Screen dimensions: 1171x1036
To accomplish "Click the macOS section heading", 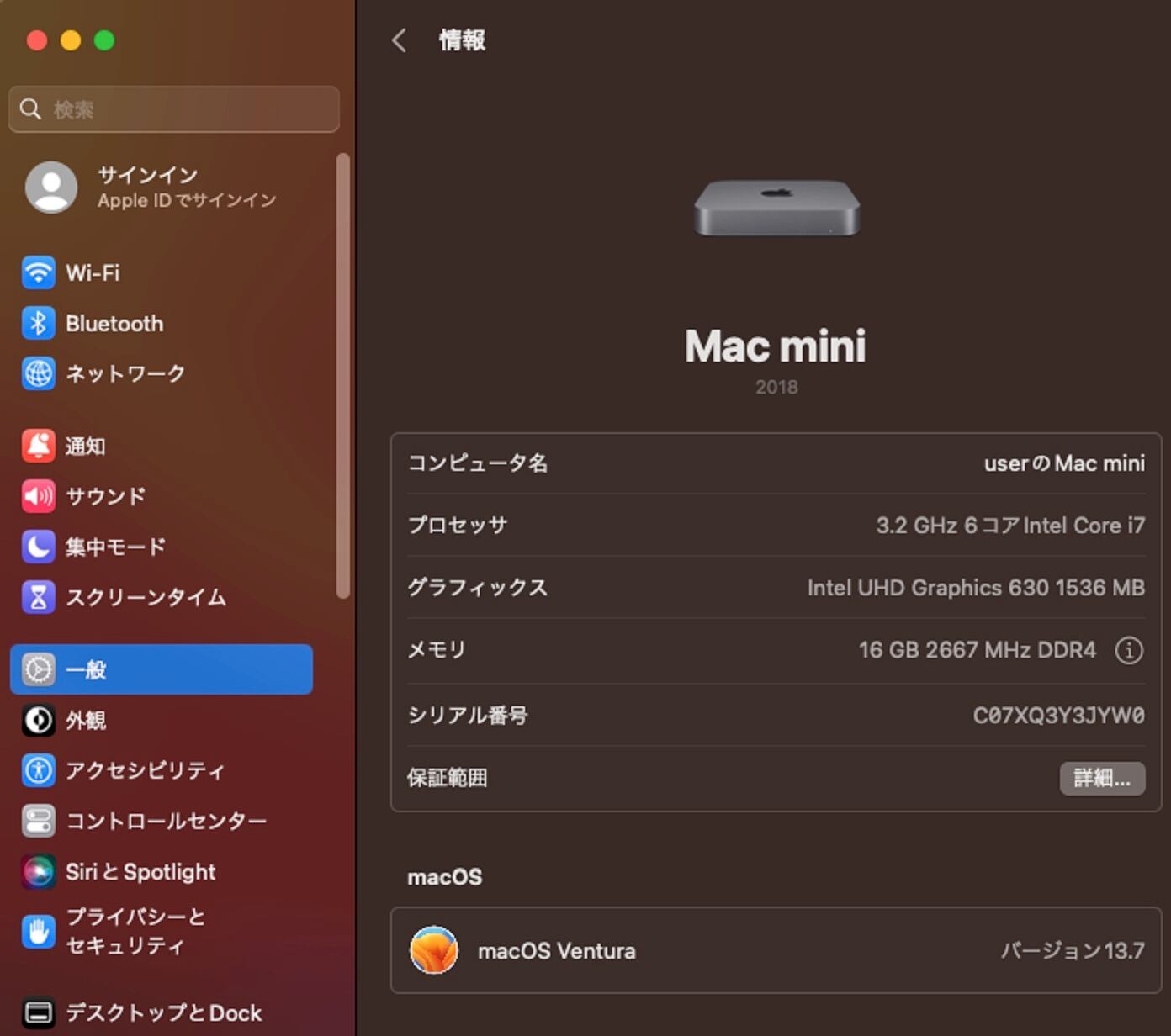I will point(445,877).
